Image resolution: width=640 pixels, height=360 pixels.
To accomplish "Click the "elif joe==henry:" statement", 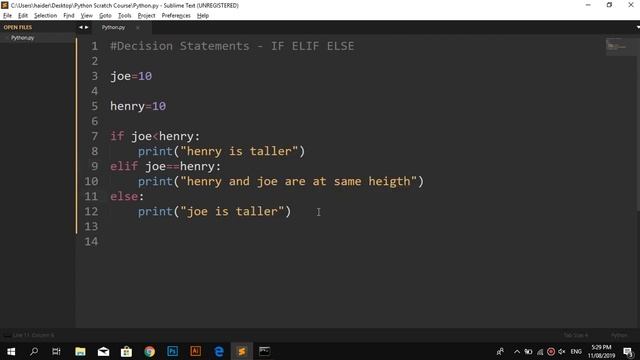I will (165, 166).
